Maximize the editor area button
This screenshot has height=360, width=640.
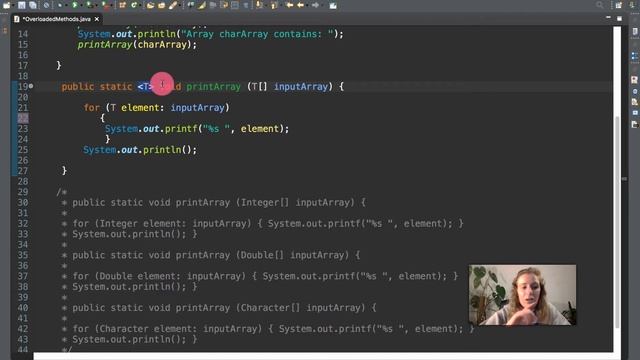(x=619, y=18)
